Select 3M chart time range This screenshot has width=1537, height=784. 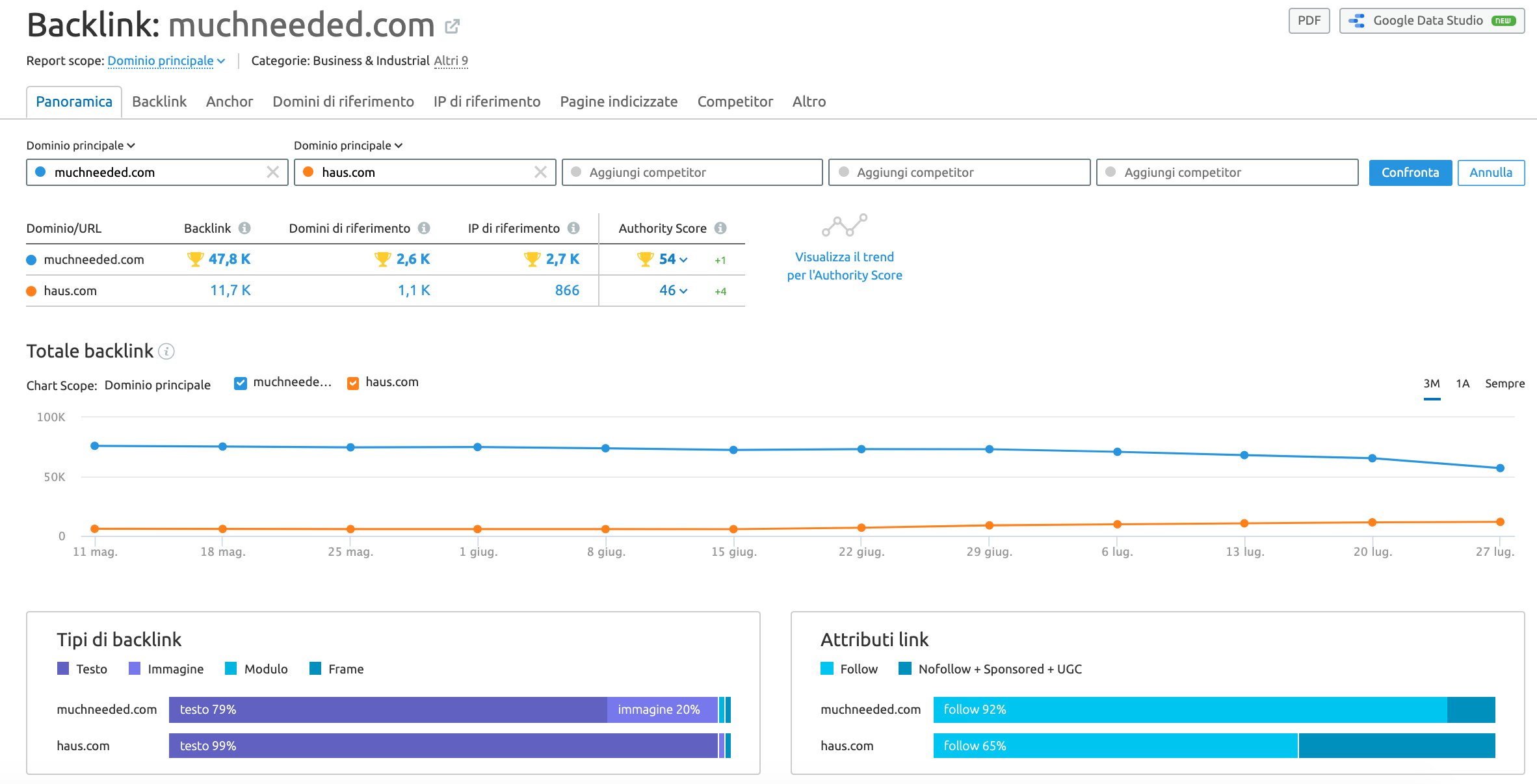pyautogui.click(x=1432, y=384)
